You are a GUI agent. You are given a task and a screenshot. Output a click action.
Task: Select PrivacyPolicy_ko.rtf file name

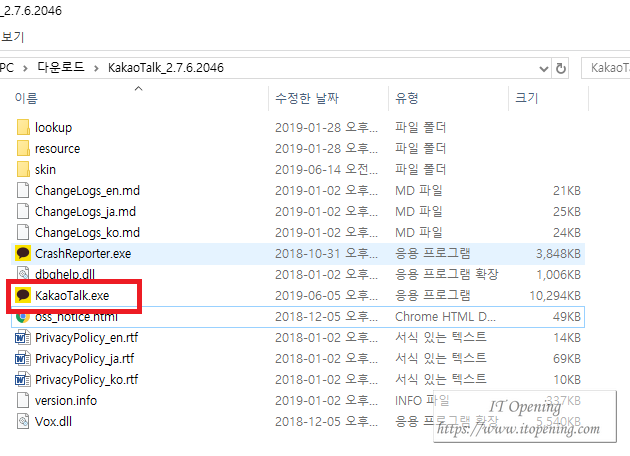[x=86, y=380]
